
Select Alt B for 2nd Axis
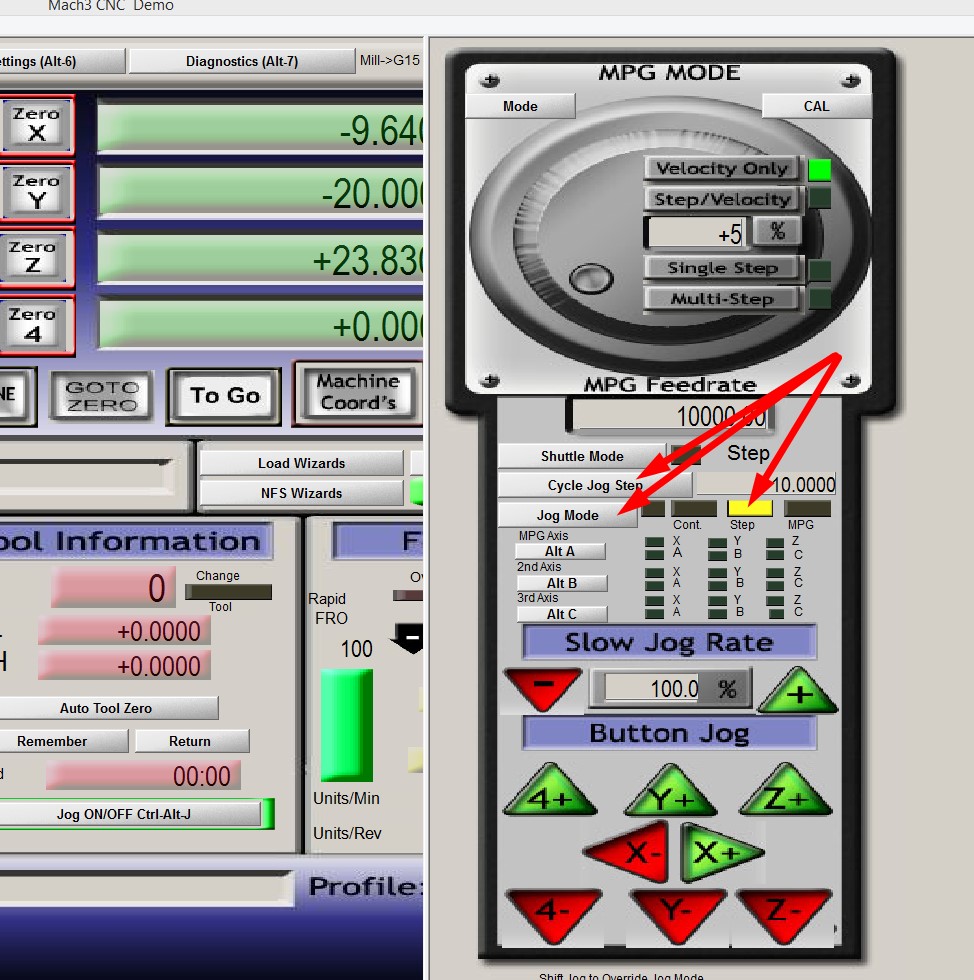tap(561, 583)
